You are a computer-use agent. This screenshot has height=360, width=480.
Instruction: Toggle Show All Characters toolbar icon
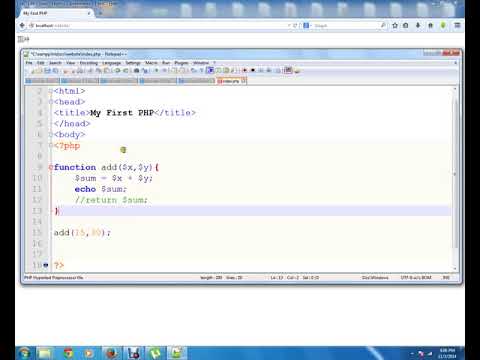(201, 70)
